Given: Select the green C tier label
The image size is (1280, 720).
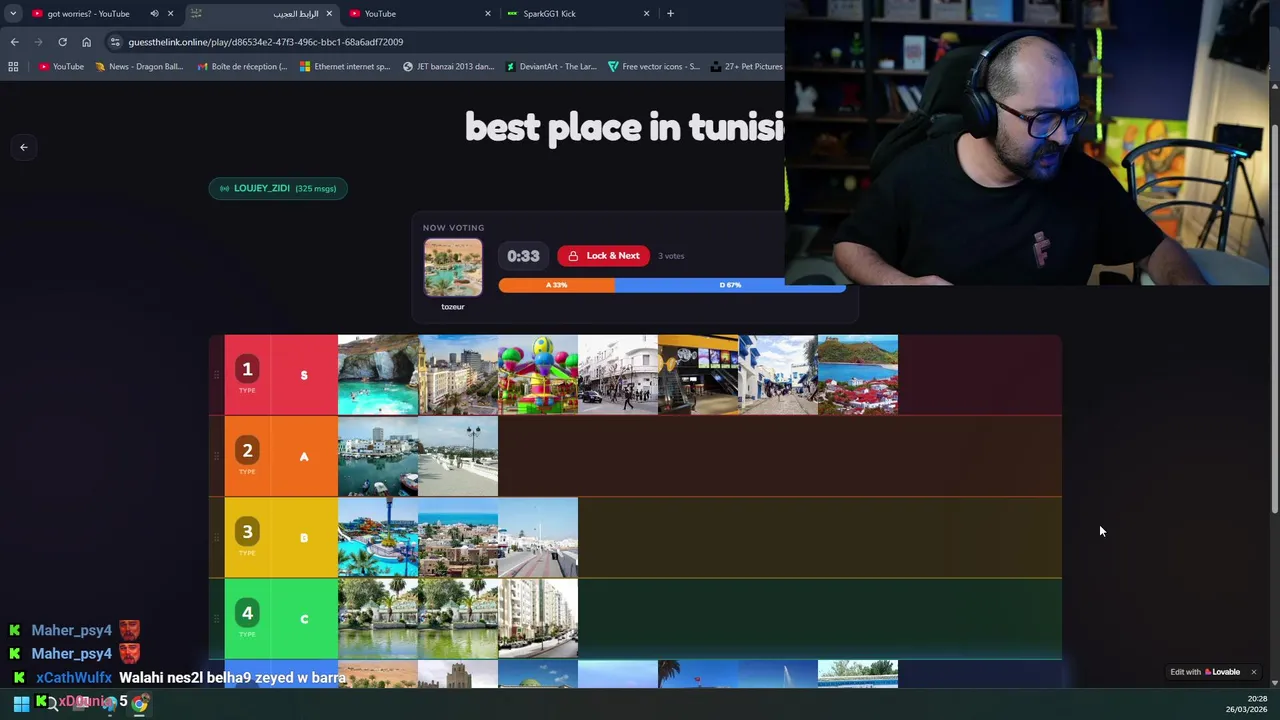Looking at the screenshot, I should click(x=304, y=619).
